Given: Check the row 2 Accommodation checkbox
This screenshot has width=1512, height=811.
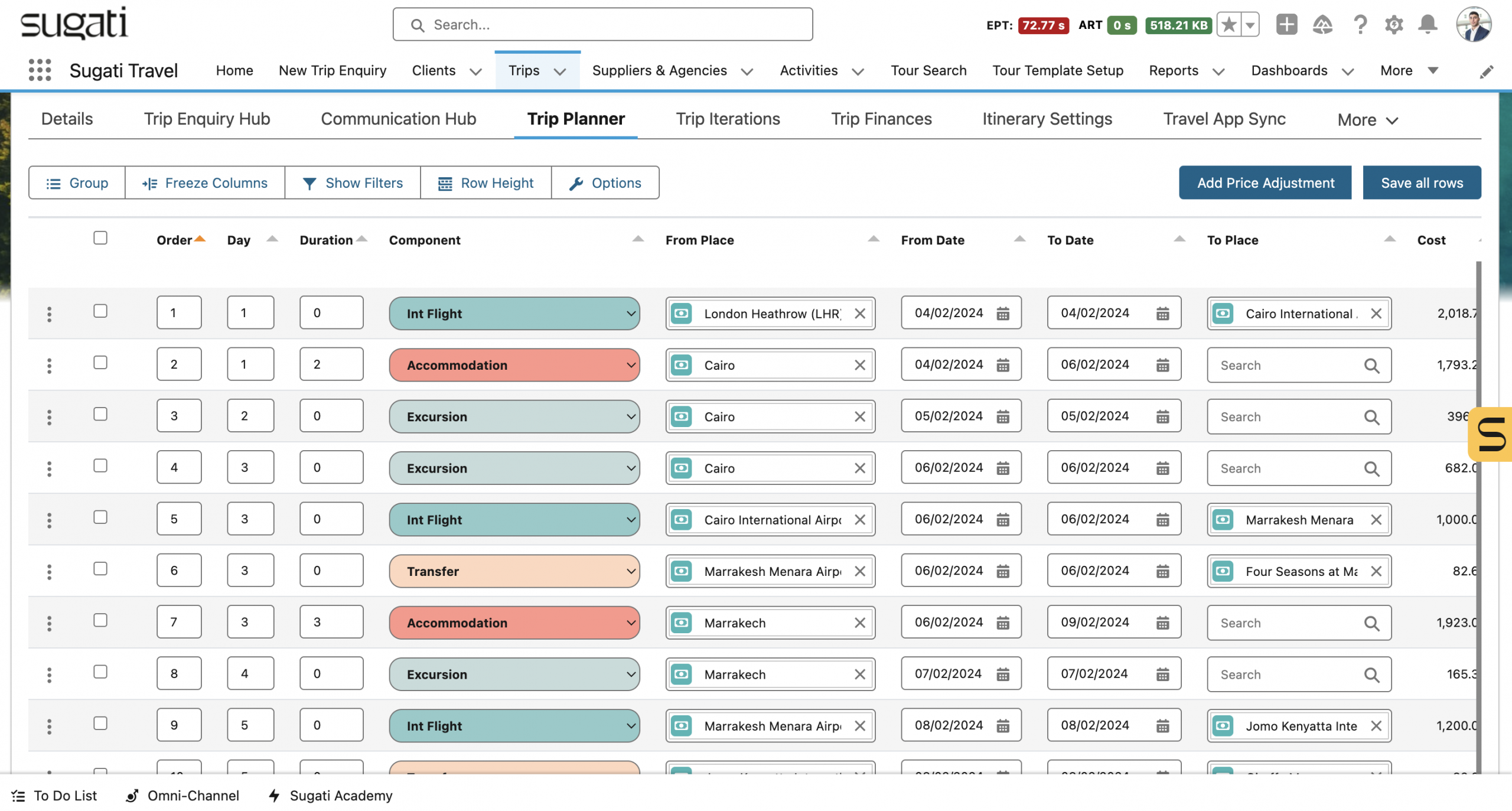Looking at the screenshot, I should coord(100,363).
